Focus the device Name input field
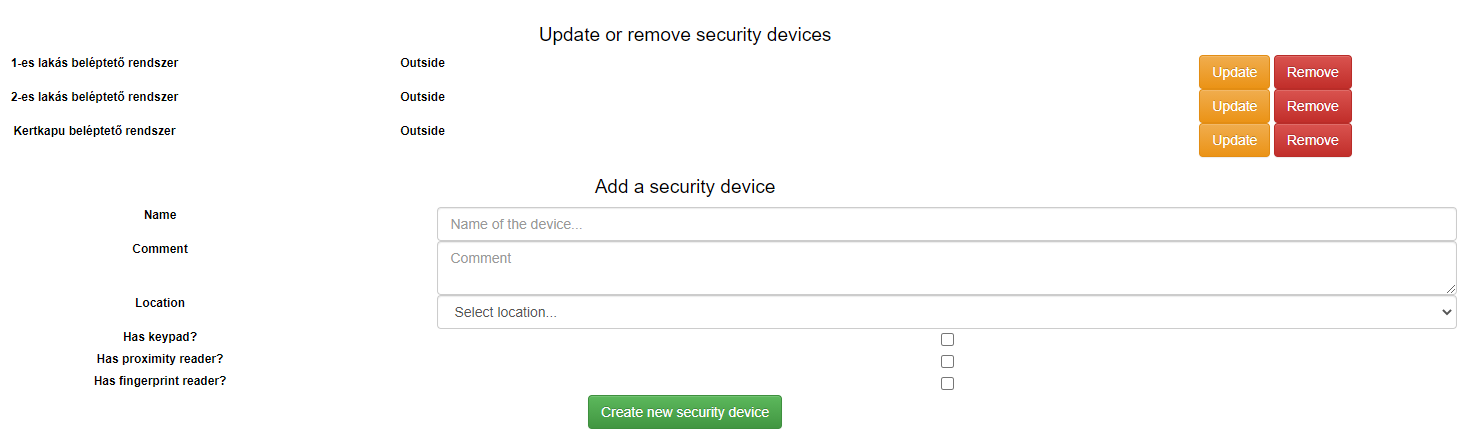Image resolution: width=1468 pixels, height=429 pixels. [x=946, y=224]
